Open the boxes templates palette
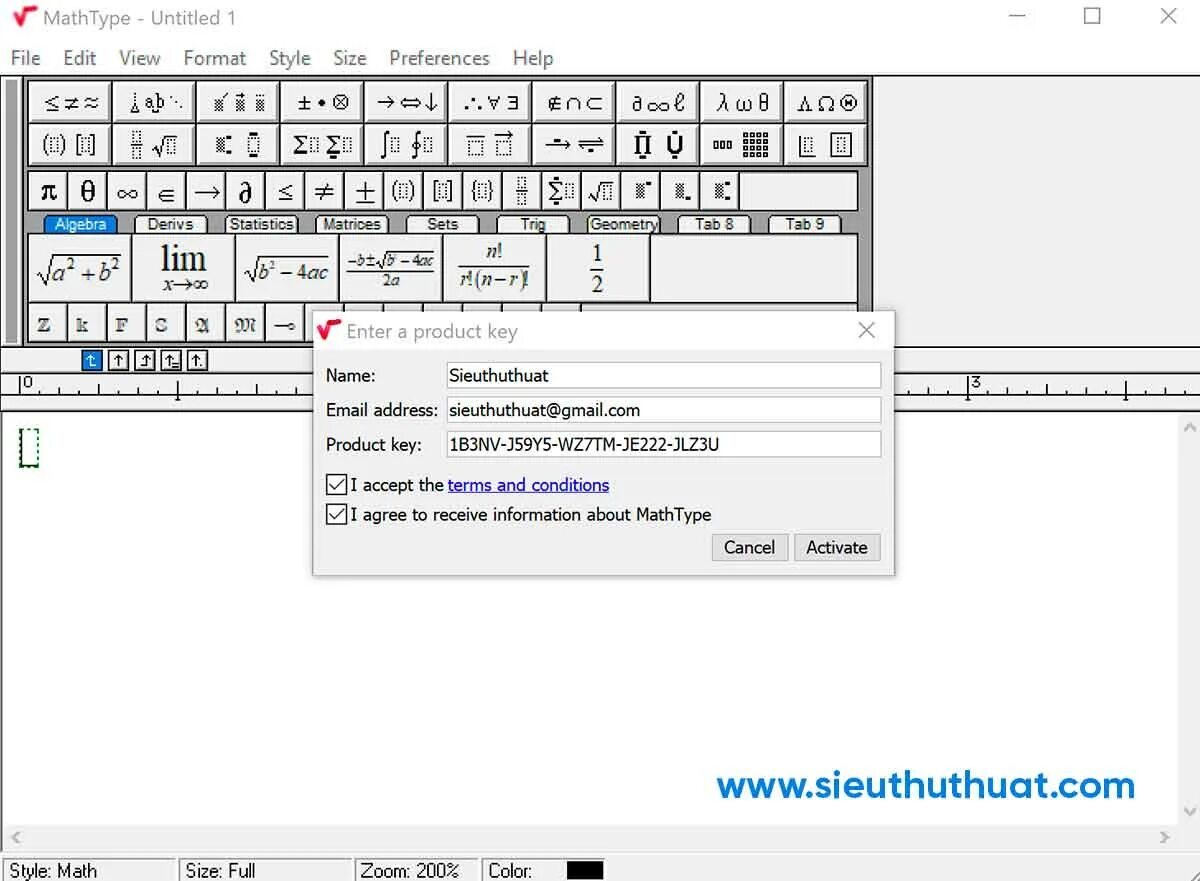The width and height of the screenshot is (1200, 881). click(826, 145)
